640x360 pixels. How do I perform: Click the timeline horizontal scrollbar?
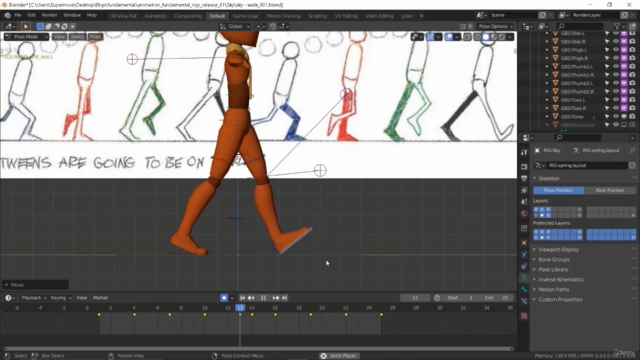258,349
